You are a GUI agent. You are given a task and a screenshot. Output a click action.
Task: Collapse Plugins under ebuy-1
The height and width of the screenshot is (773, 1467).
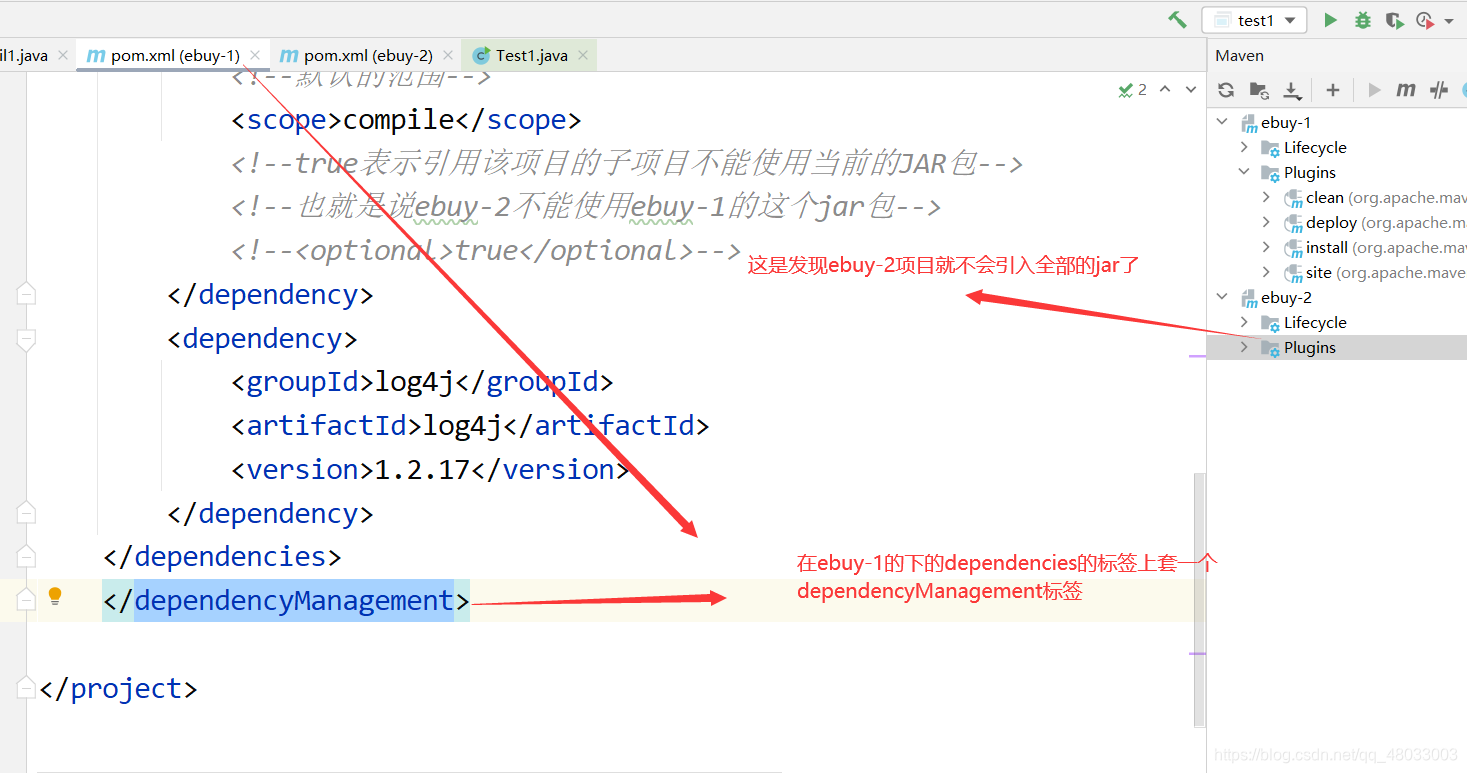click(1244, 172)
